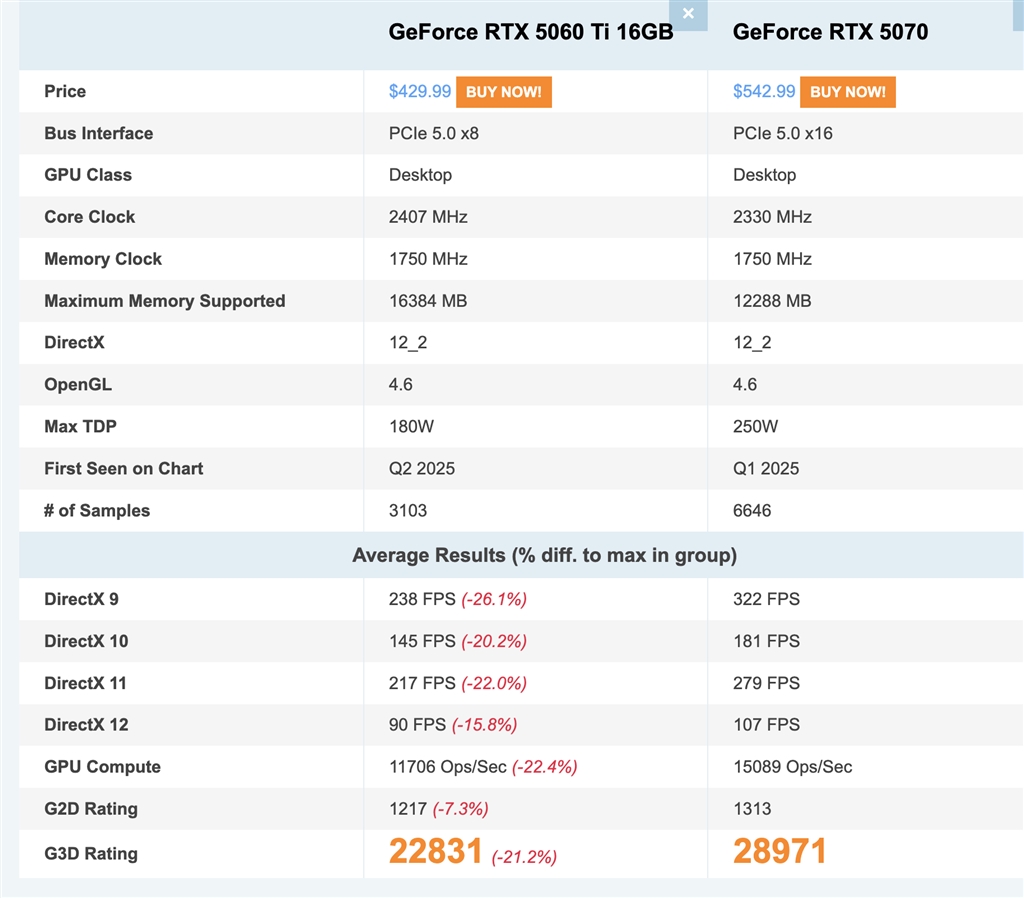Remove the RTX 5060 Ti column with X
The image size is (1024, 898).
tap(688, 14)
